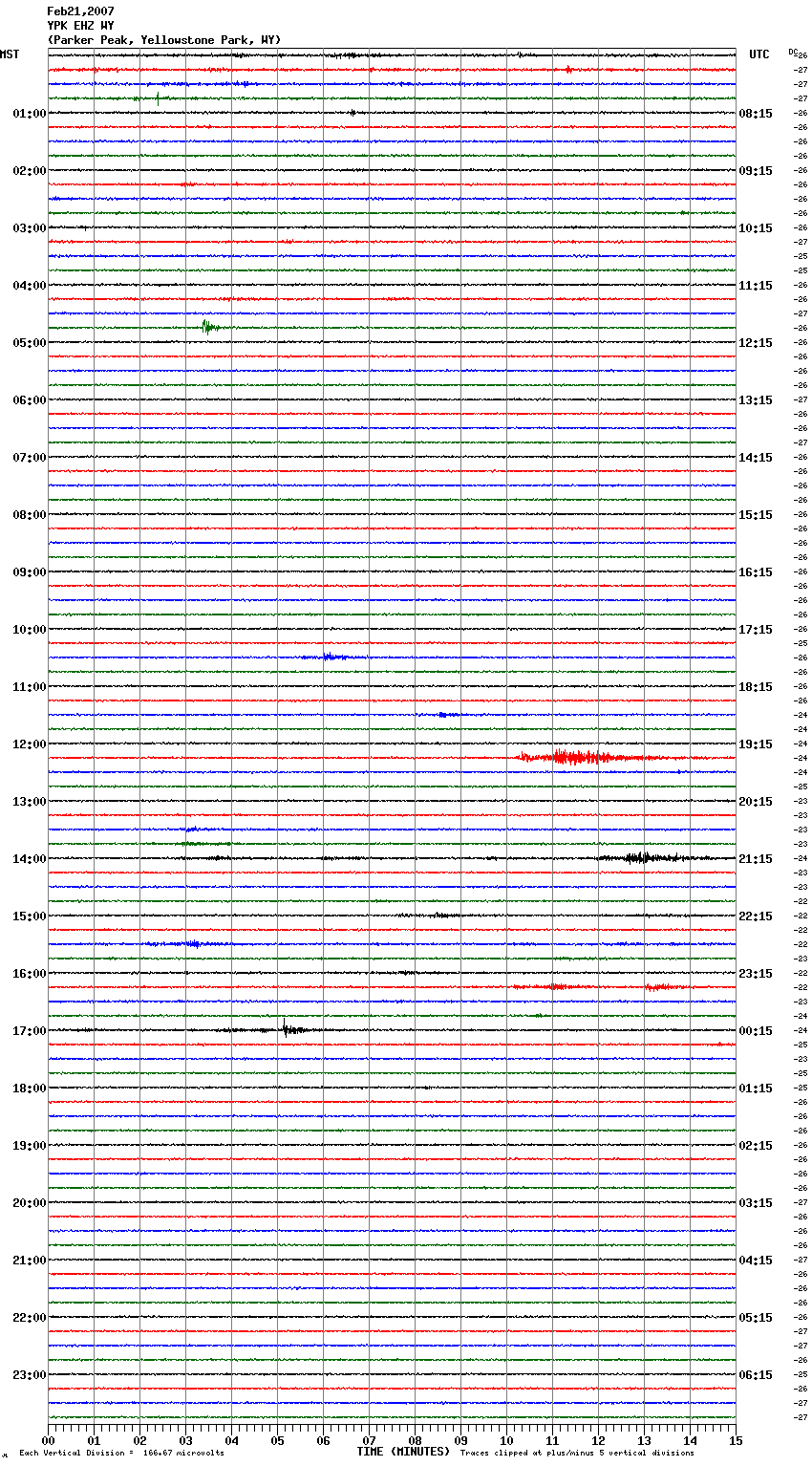Click the TIME (MINUTES) axis title
Viewport: 812px width, 1466px height.
(403, 1452)
